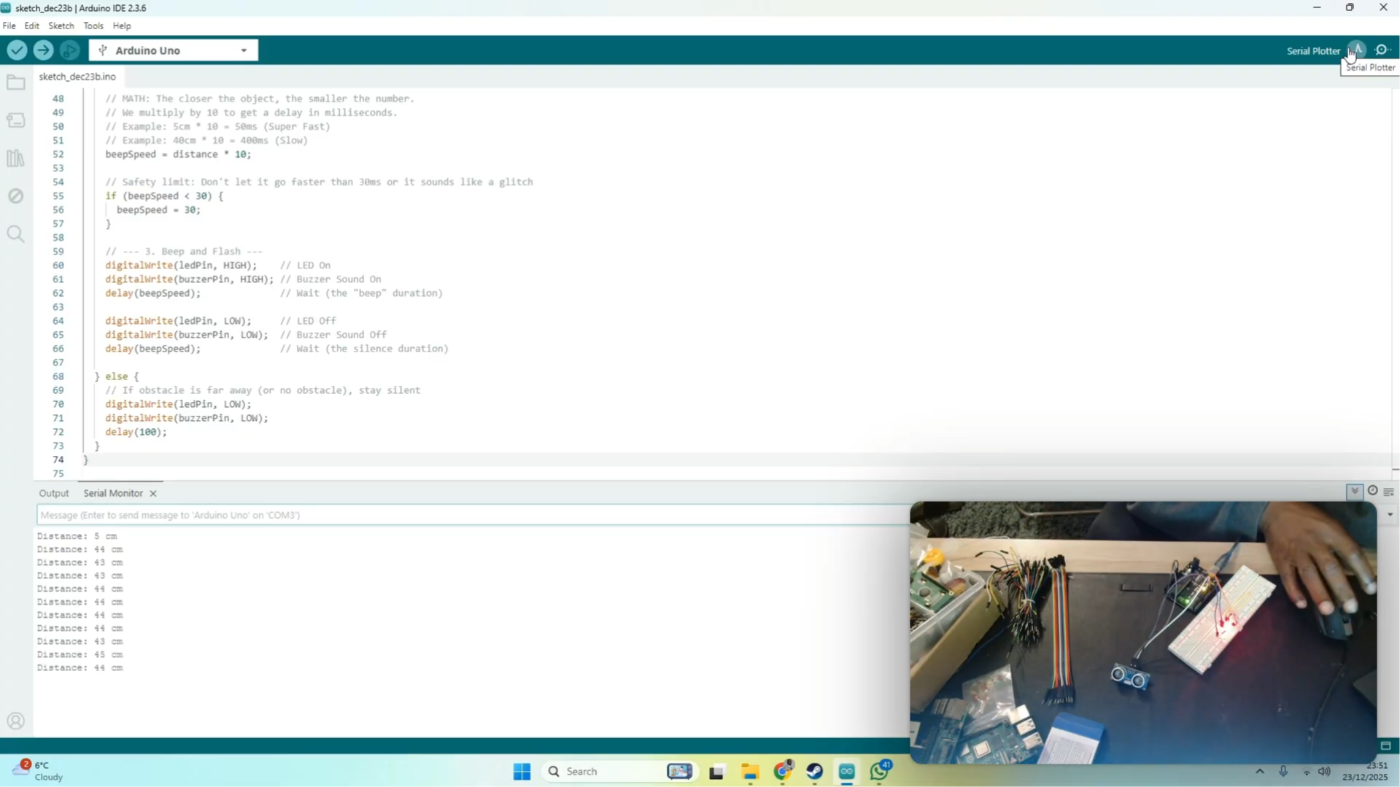Open the Library Manager sidebar icon

click(x=15, y=158)
